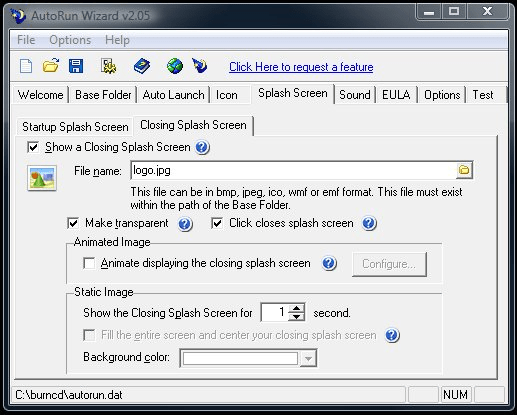Open a project with the folder icon
Viewport: 517px width, 415px height.
[x=51, y=66]
